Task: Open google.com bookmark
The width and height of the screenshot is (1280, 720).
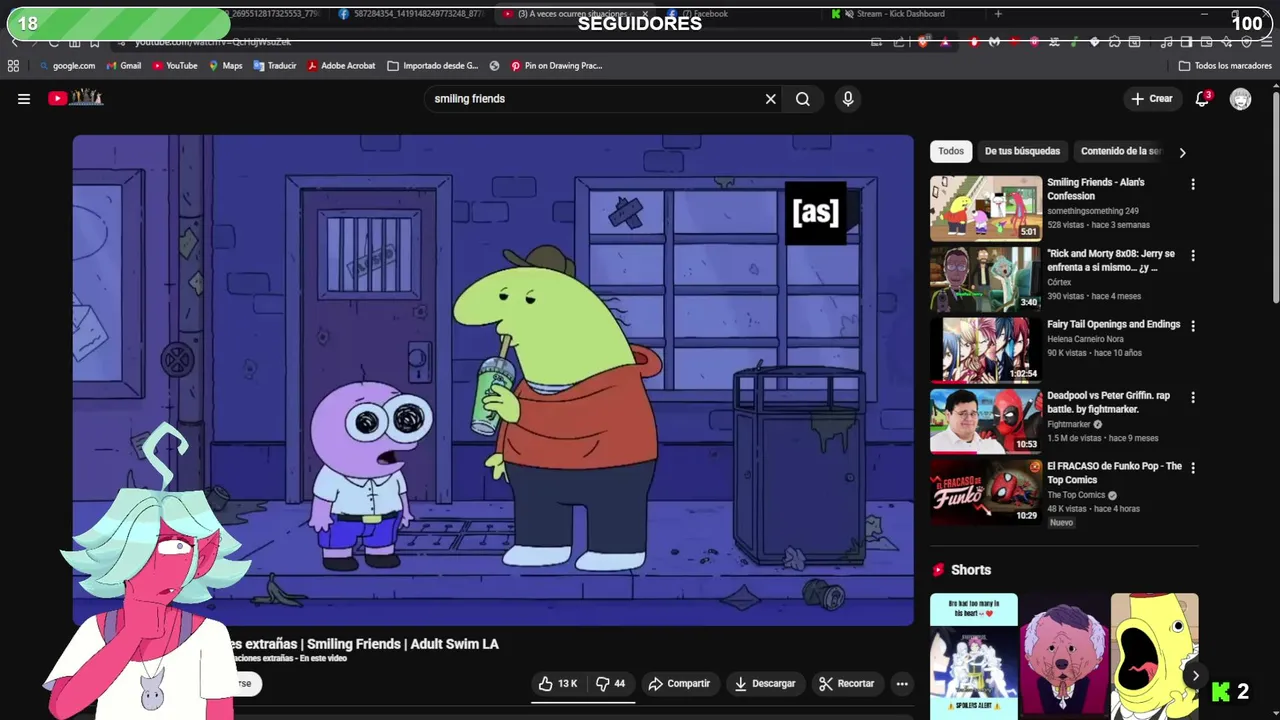Action: click(67, 66)
